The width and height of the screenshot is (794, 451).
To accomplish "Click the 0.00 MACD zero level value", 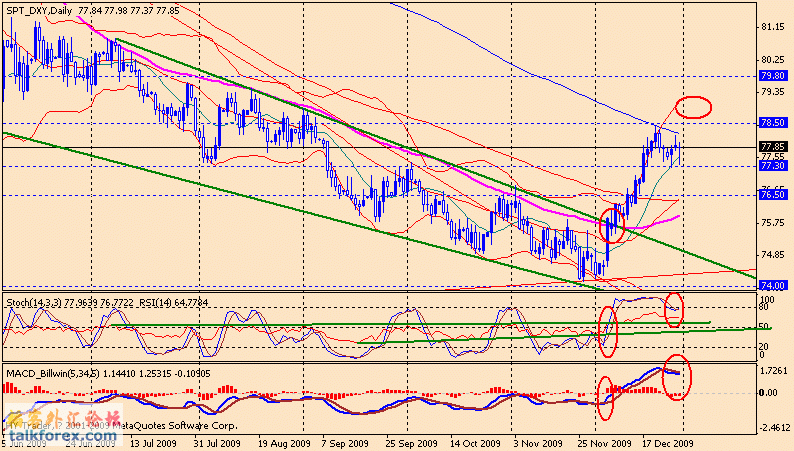I will 769,393.
